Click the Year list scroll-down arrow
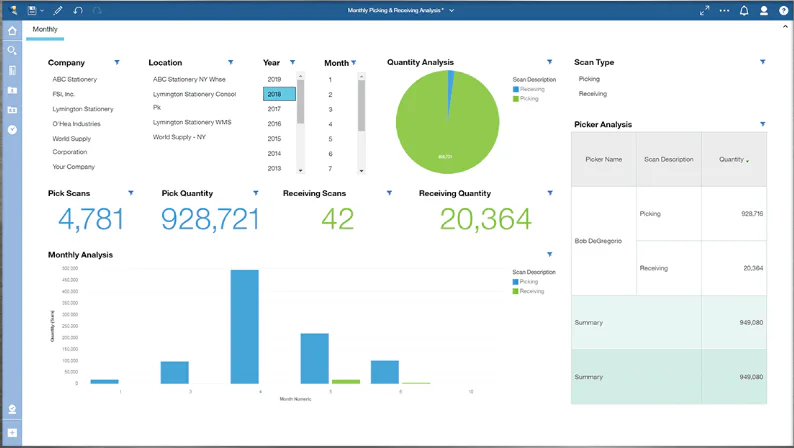Image resolution: width=794 pixels, height=448 pixels. [x=301, y=171]
